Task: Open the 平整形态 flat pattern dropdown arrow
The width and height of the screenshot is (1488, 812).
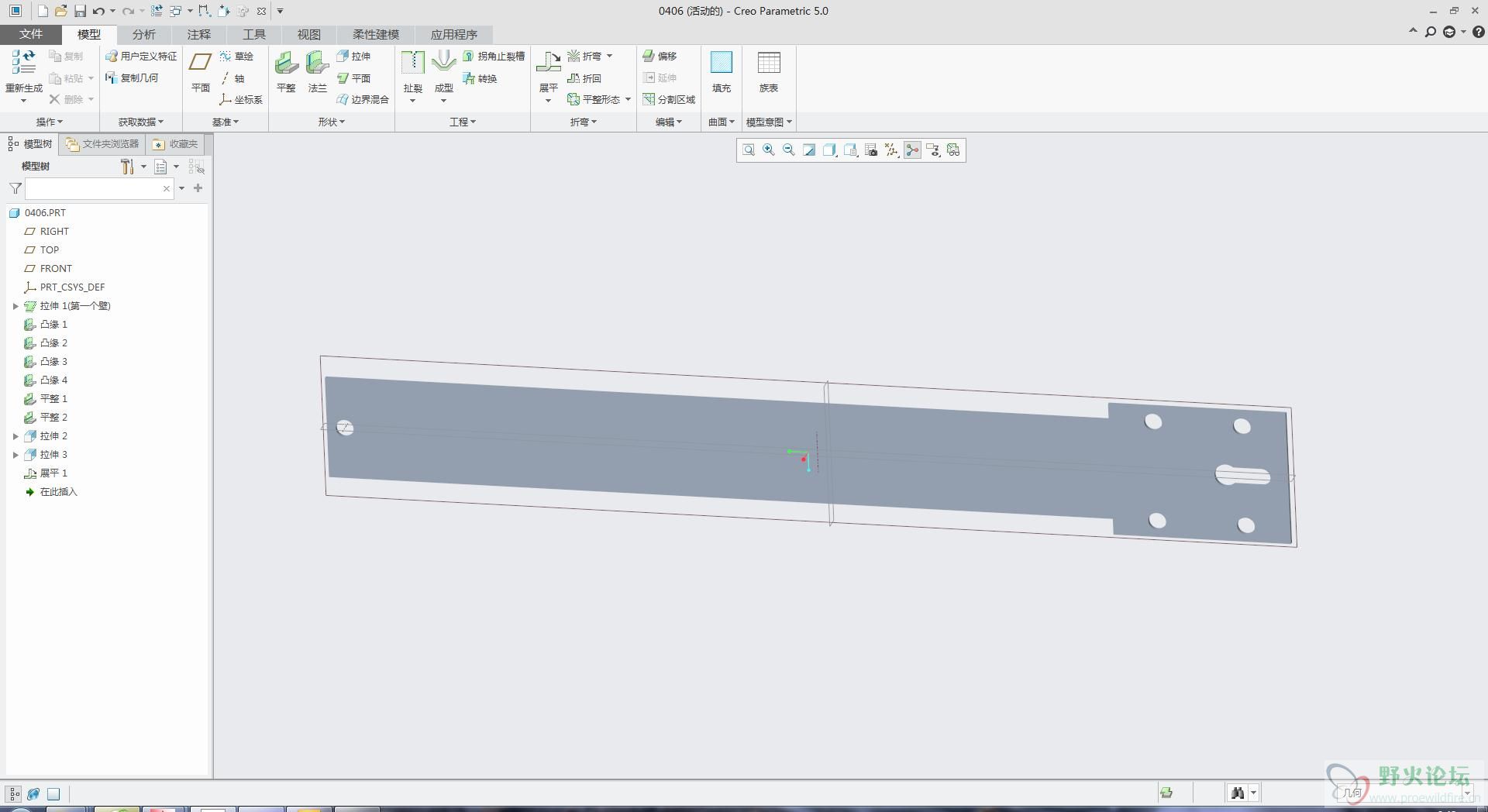Action: pyautogui.click(x=628, y=99)
